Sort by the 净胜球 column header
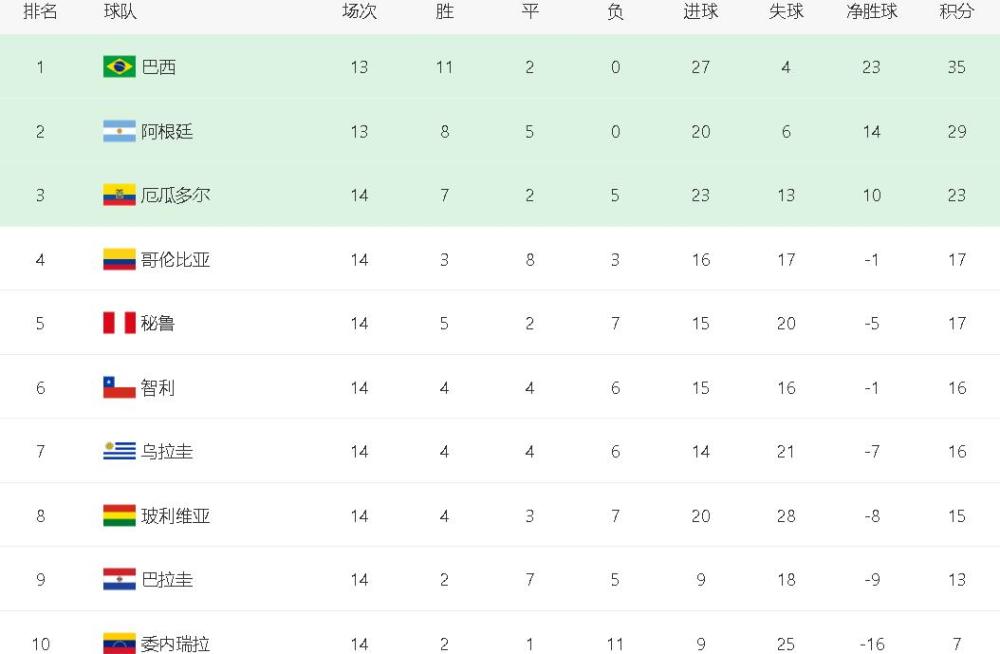1000x654 pixels. pos(872,11)
